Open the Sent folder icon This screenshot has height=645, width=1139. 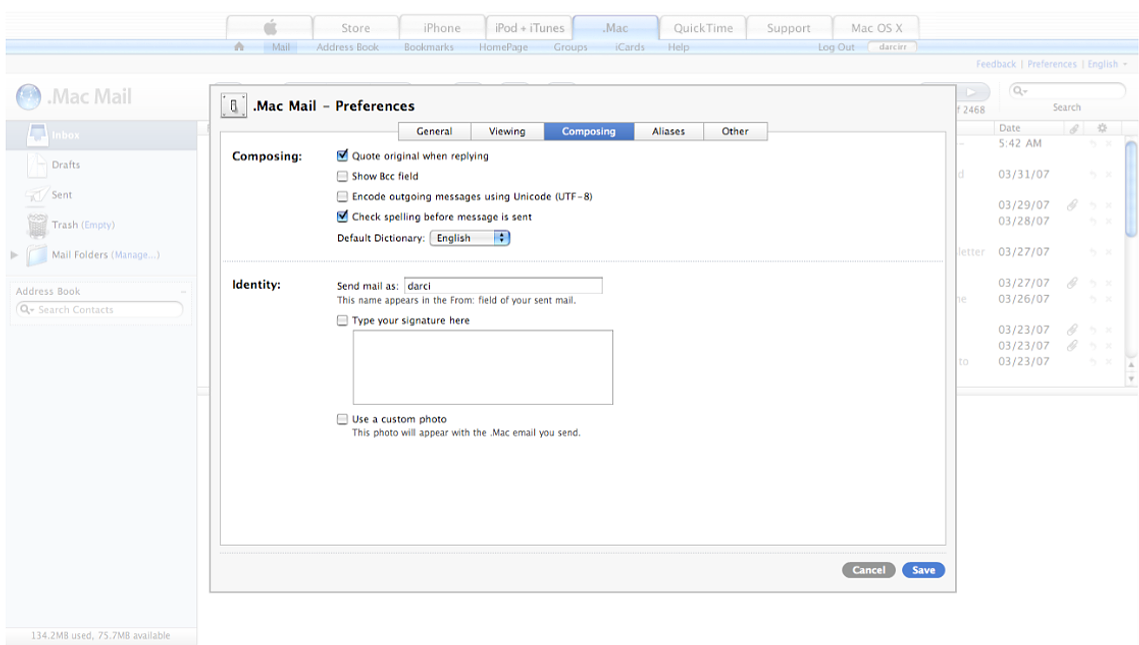tap(36, 195)
